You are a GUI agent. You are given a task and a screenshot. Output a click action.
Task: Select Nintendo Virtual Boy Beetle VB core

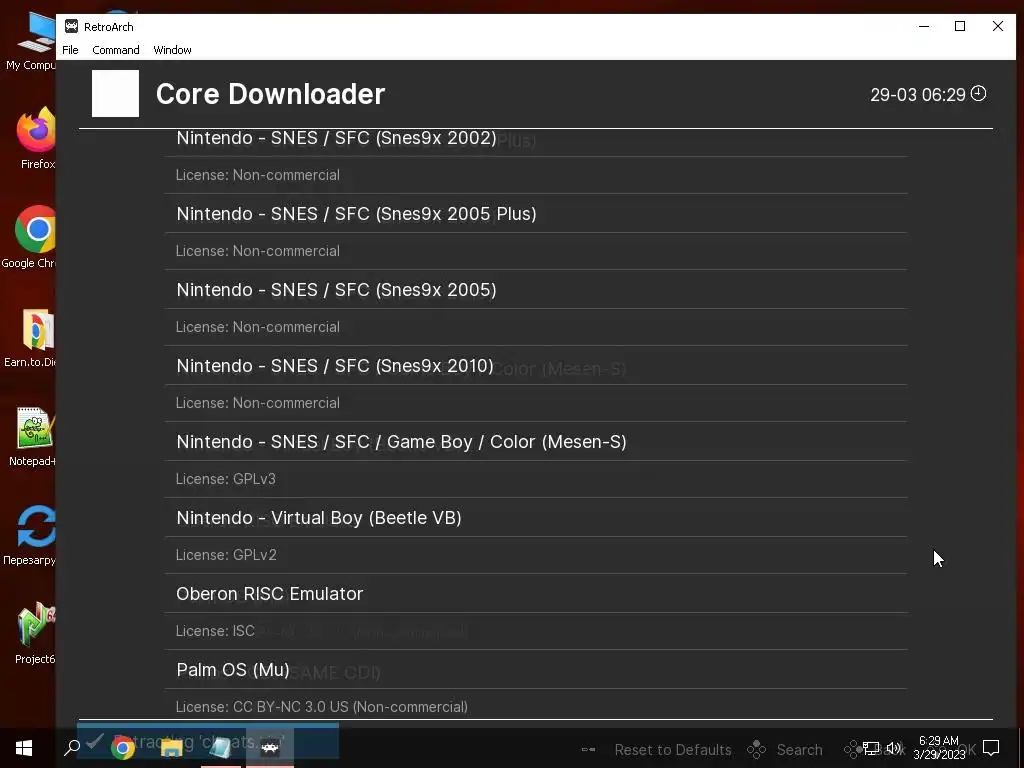536,517
